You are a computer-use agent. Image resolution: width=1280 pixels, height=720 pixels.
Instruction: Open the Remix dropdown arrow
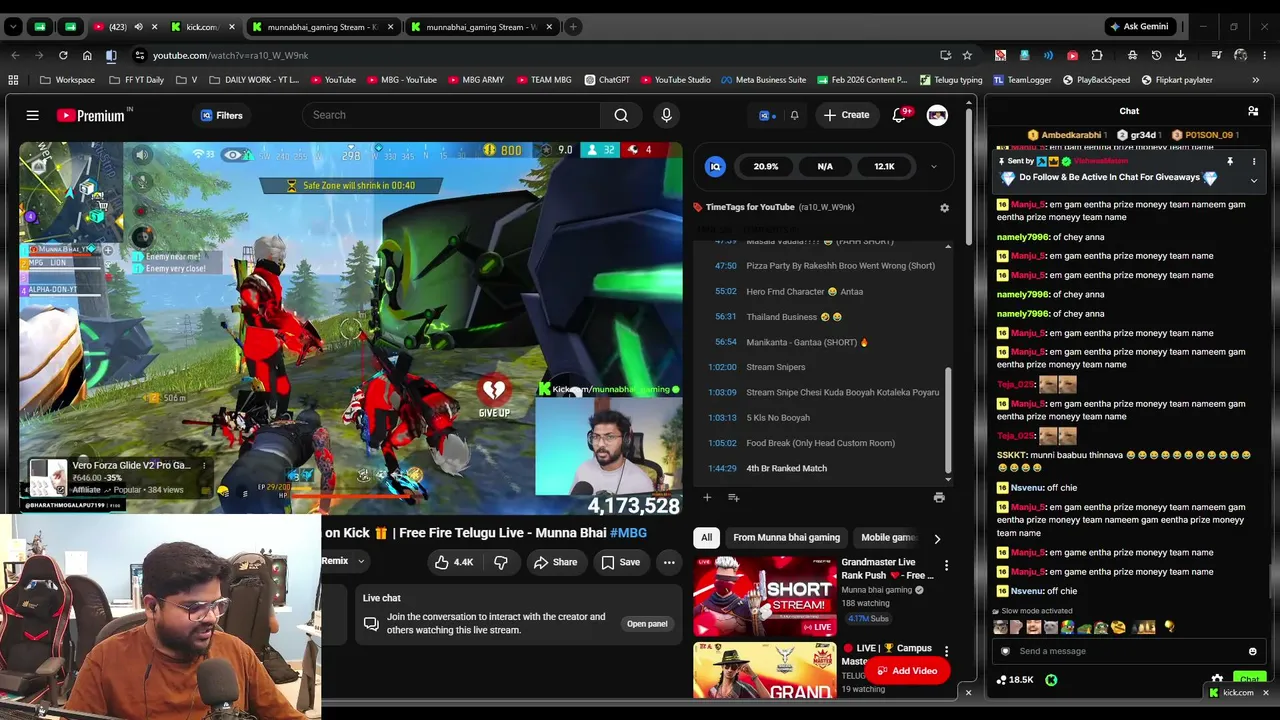[x=361, y=562]
